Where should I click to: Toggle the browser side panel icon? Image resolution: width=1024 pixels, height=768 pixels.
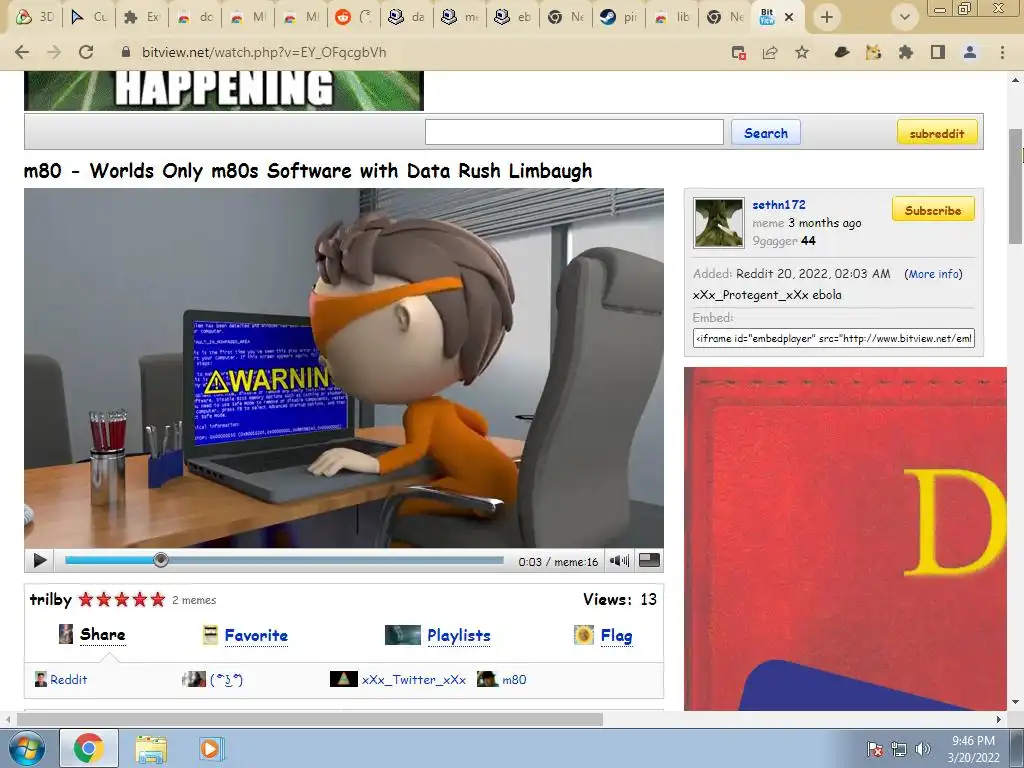coord(938,53)
